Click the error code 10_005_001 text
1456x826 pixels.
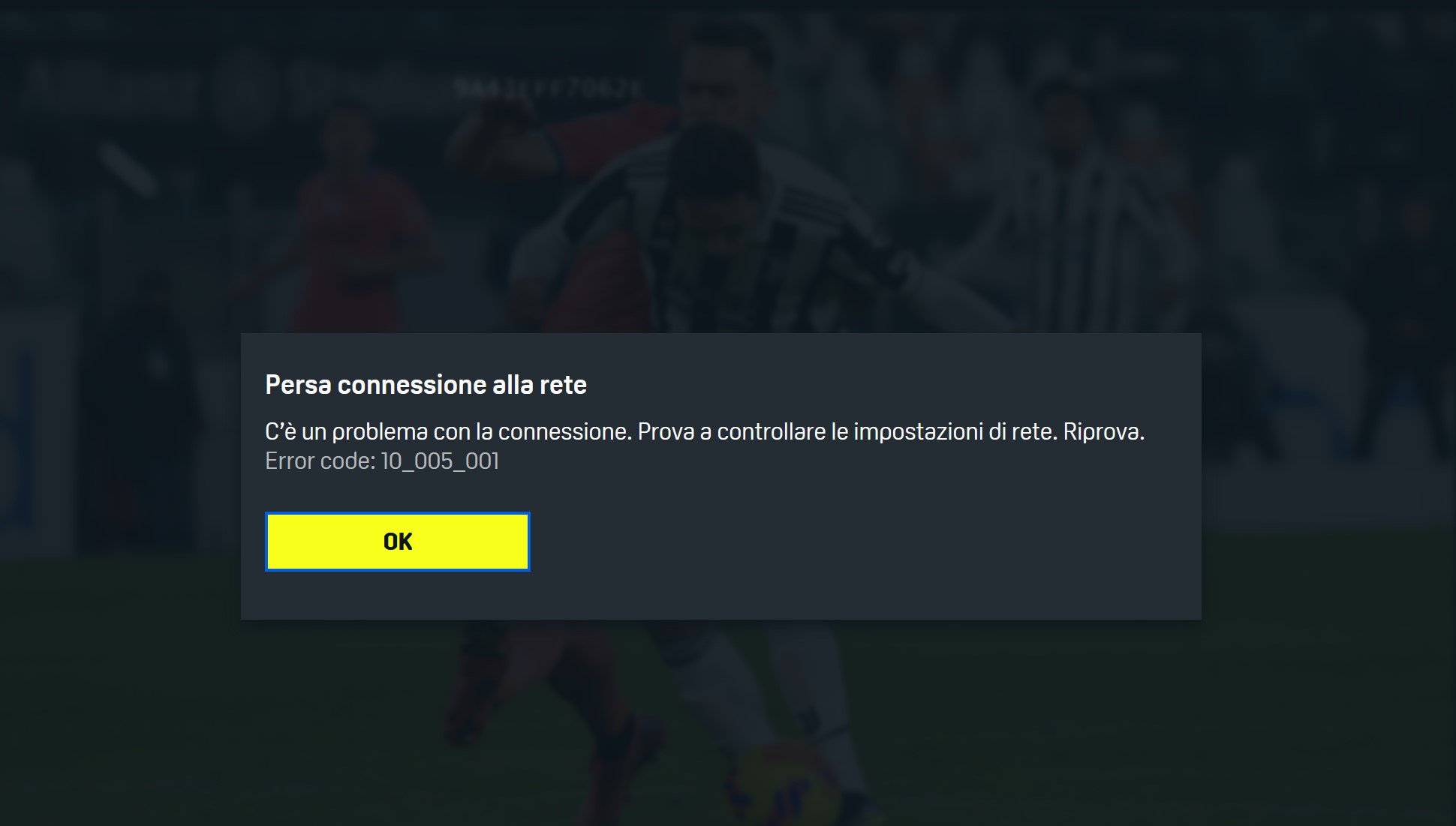pos(440,461)
